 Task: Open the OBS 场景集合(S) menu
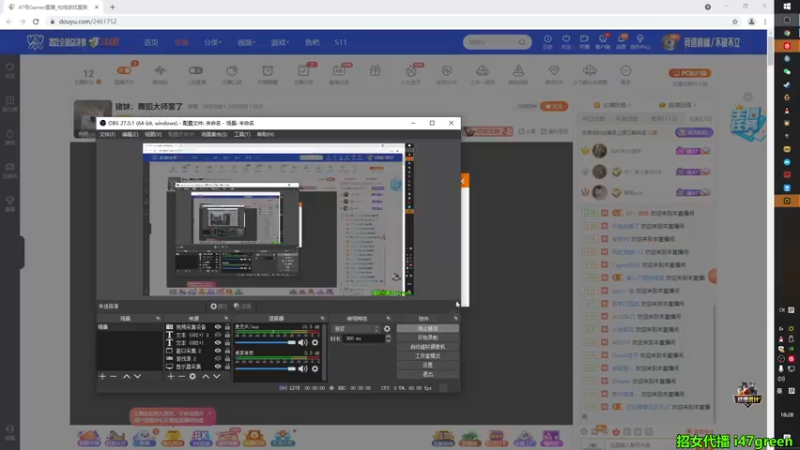pyautogui.click(x=214, y=135)
